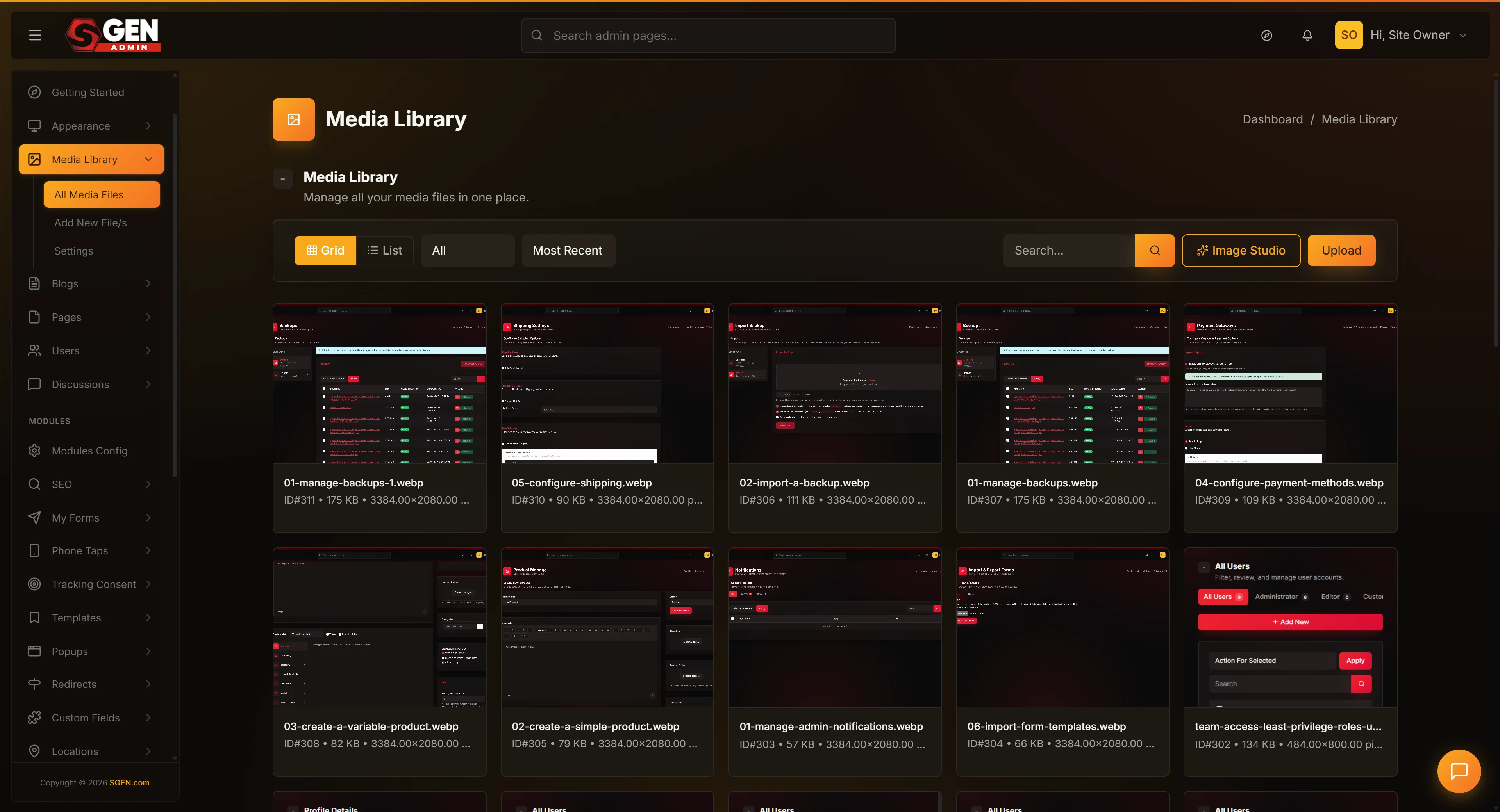Open 06-import-form-templates.webp thumbnail
The width and height of the screenshot is (1500, 812).
[x=1062, y=627]
